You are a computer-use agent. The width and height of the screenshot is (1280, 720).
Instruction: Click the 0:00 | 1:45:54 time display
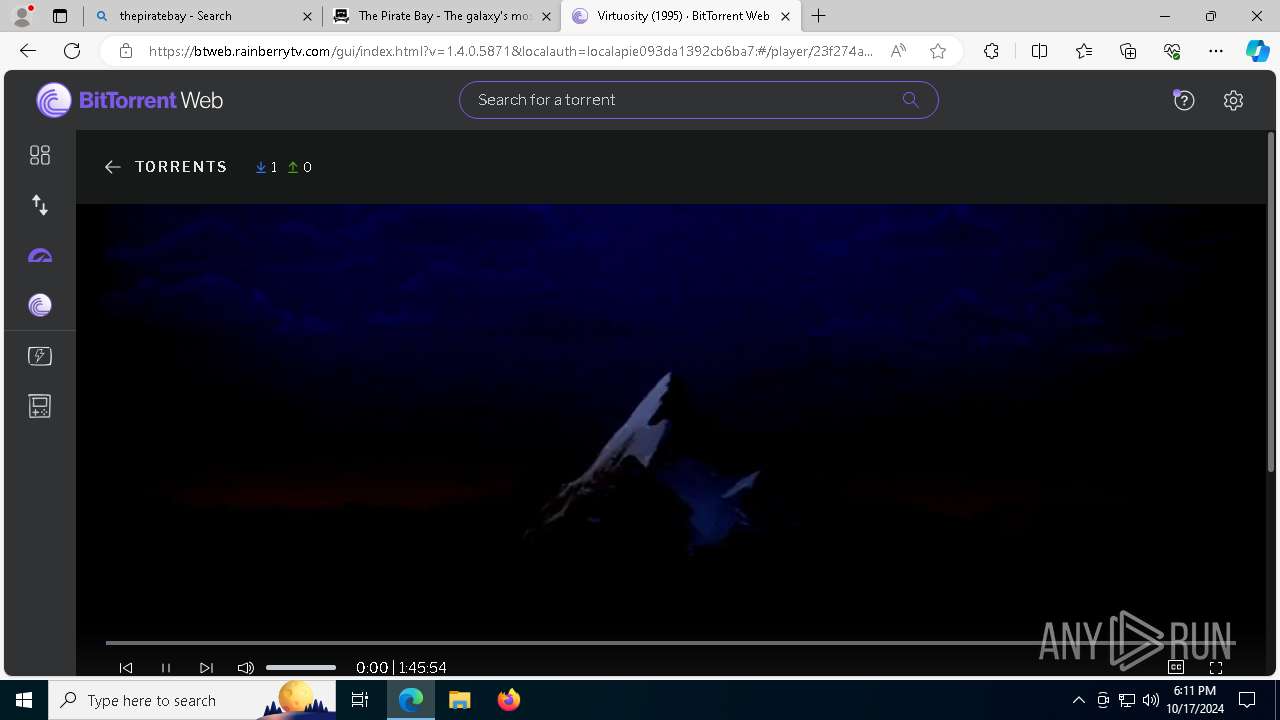coord(401,667)
